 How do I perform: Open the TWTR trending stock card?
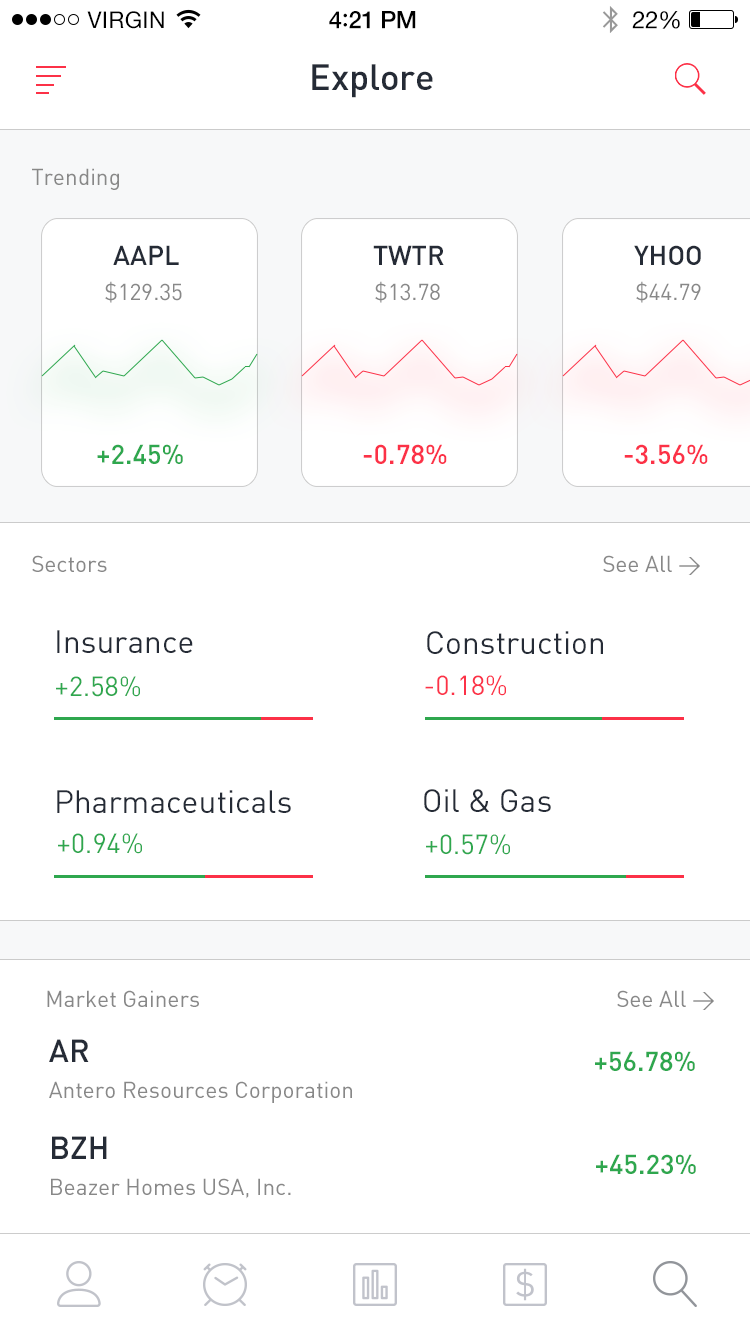[x=409, y=352]
